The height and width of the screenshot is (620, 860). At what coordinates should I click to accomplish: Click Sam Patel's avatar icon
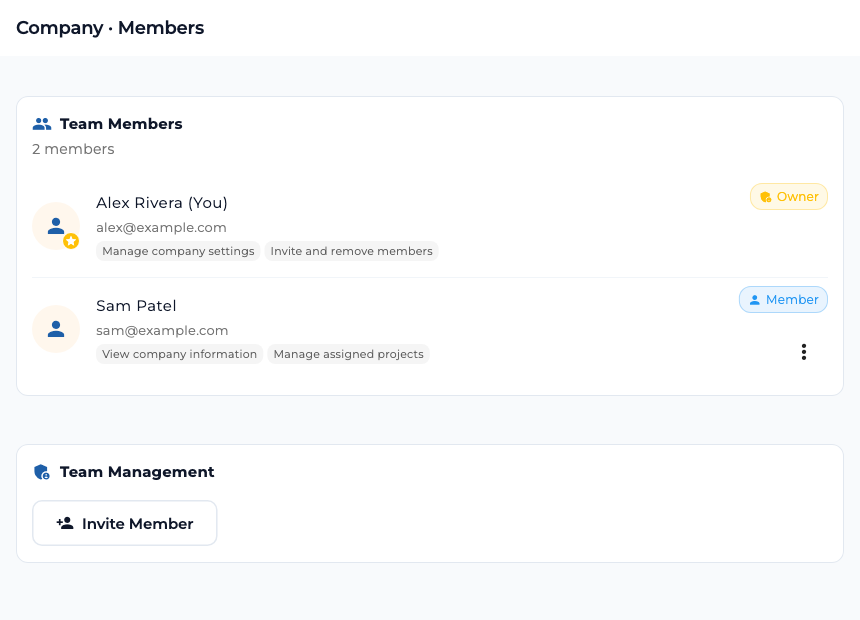(x=56, y=329)
